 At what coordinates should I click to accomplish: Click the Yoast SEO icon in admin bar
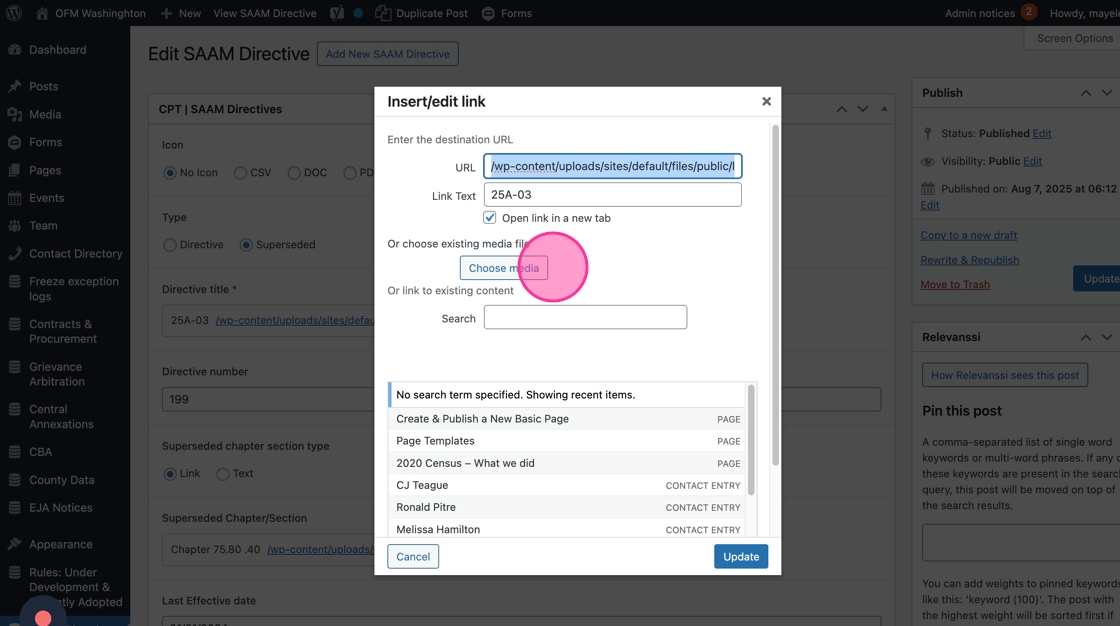click(336, 13)
